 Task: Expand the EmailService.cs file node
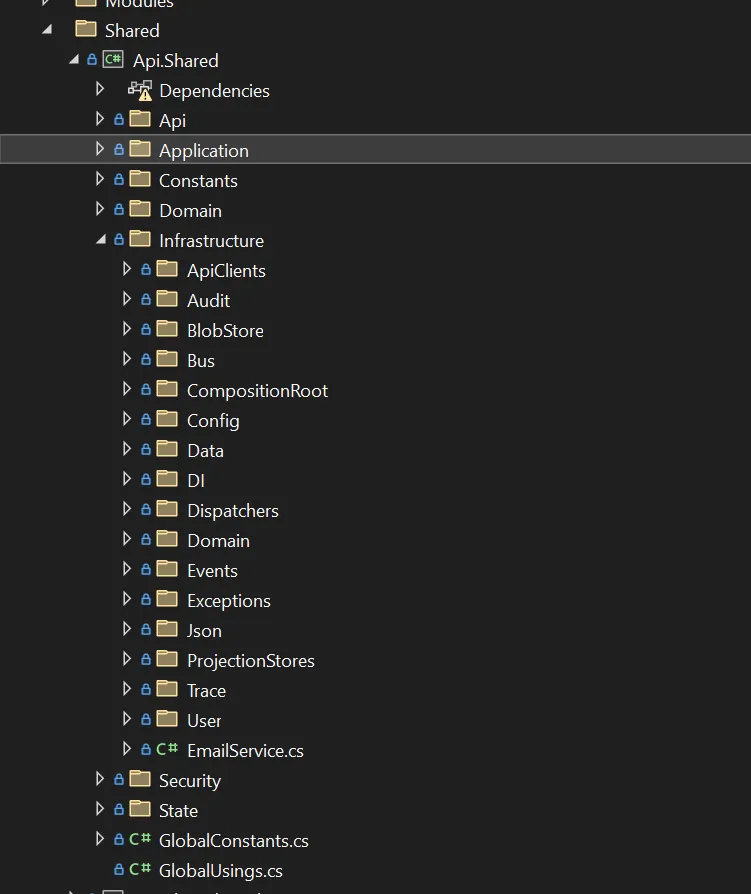tap(127, 749)
